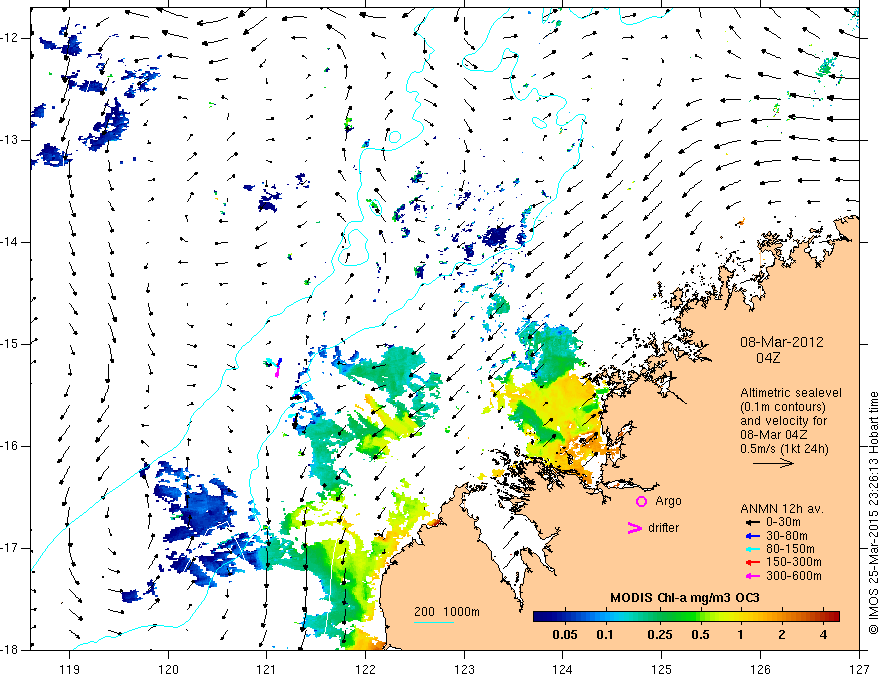Click the 150-300m depth legend label
880x680 pixels.
coord(794,563)
